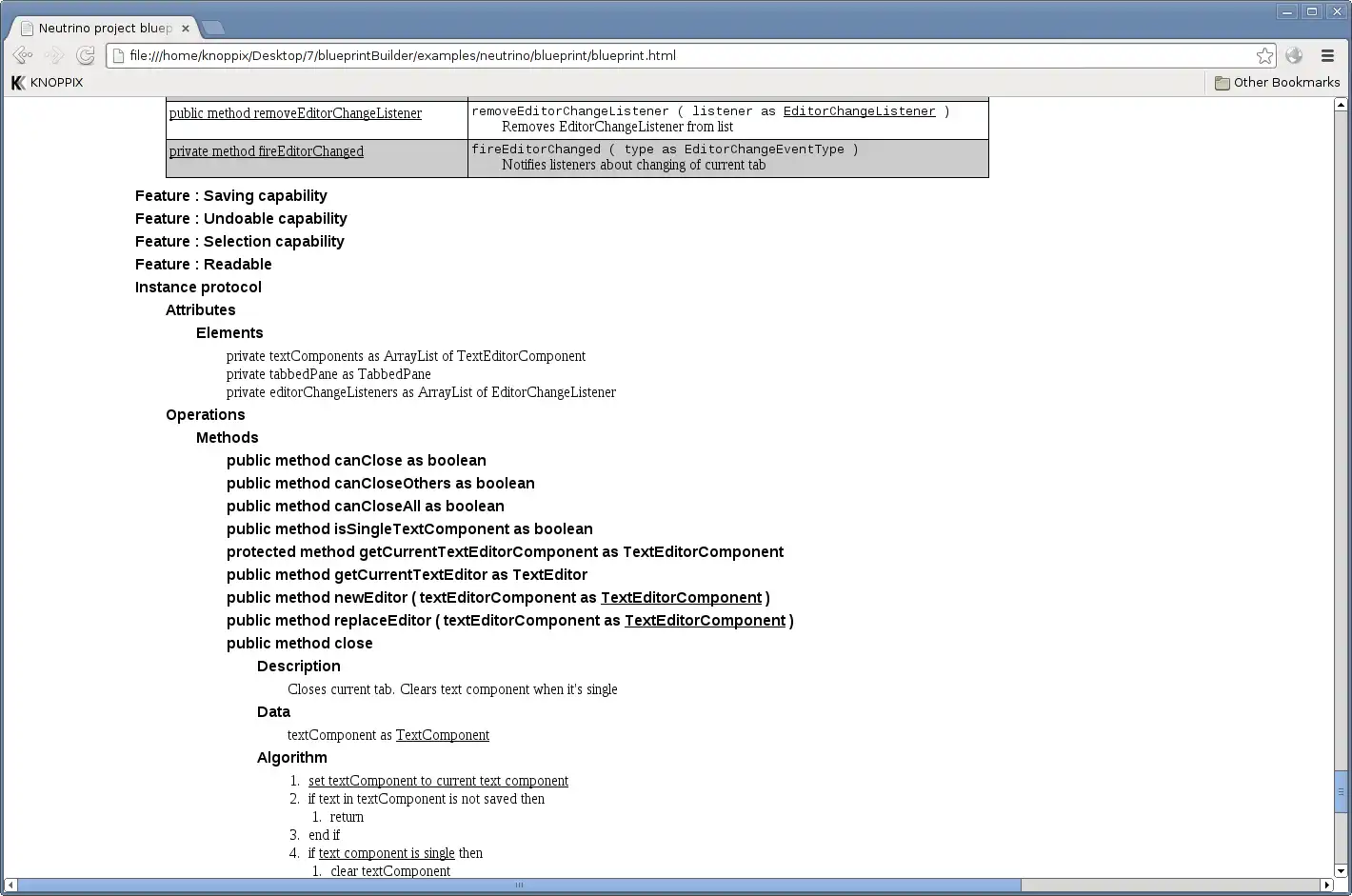Open public method removeEditorChangeListener link
The image size is (1352, 896).
coord(295,113)
